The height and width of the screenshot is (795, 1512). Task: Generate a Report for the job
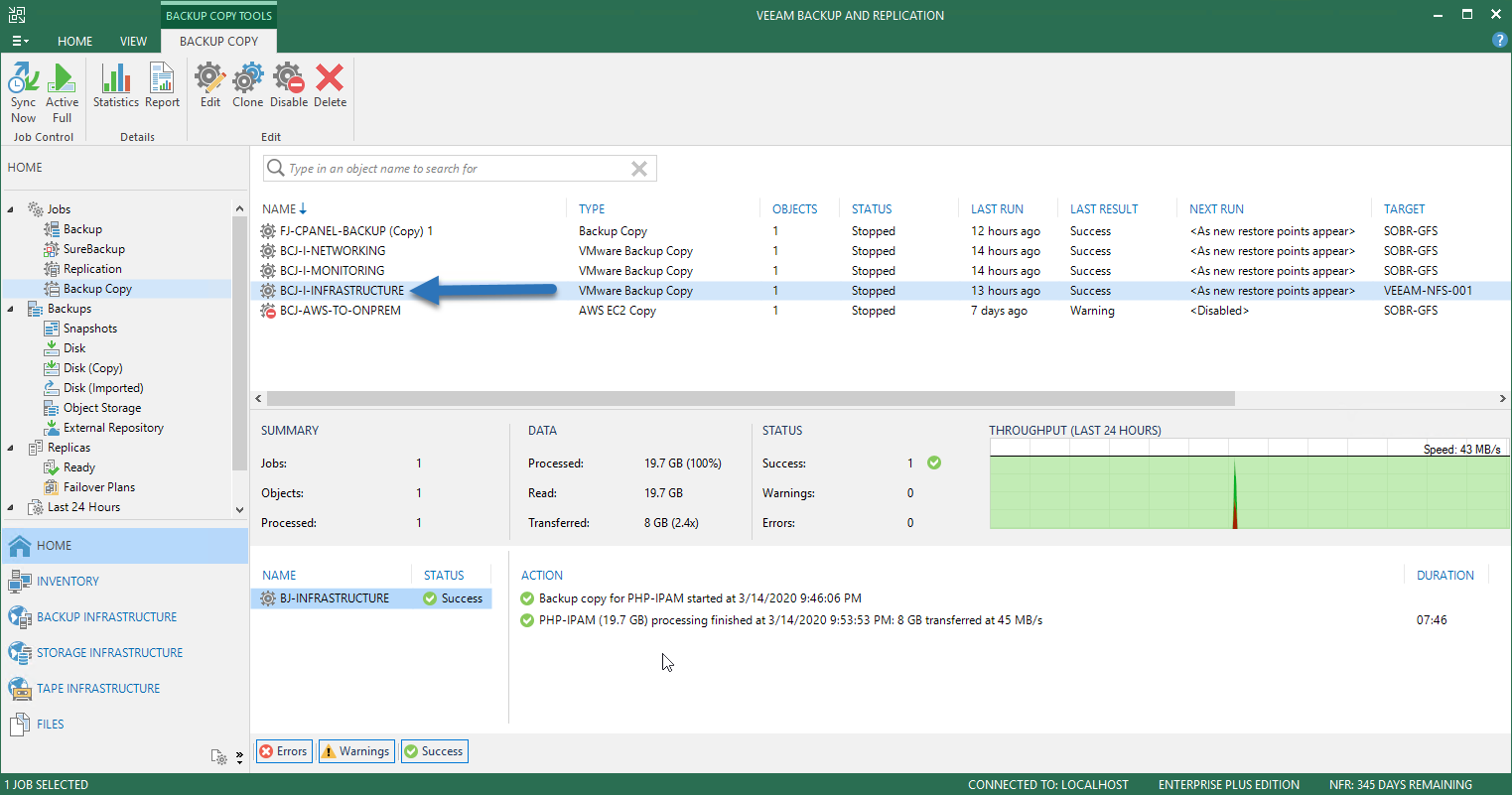coord(162,86)
